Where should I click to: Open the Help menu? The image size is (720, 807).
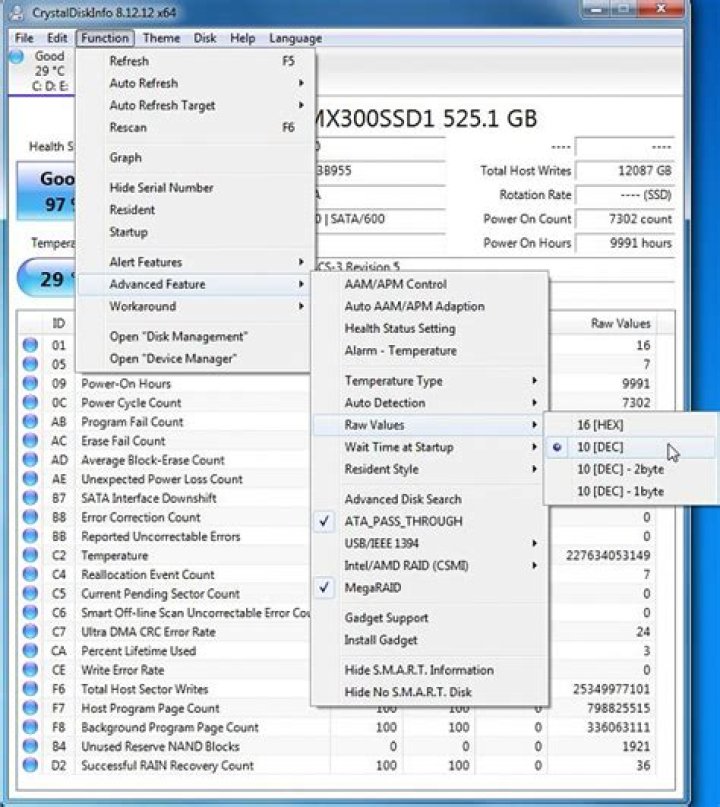coord(242,38)
